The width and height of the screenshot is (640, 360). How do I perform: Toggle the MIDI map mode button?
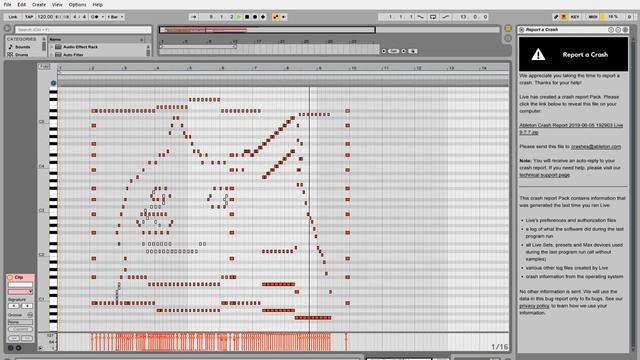593,17
